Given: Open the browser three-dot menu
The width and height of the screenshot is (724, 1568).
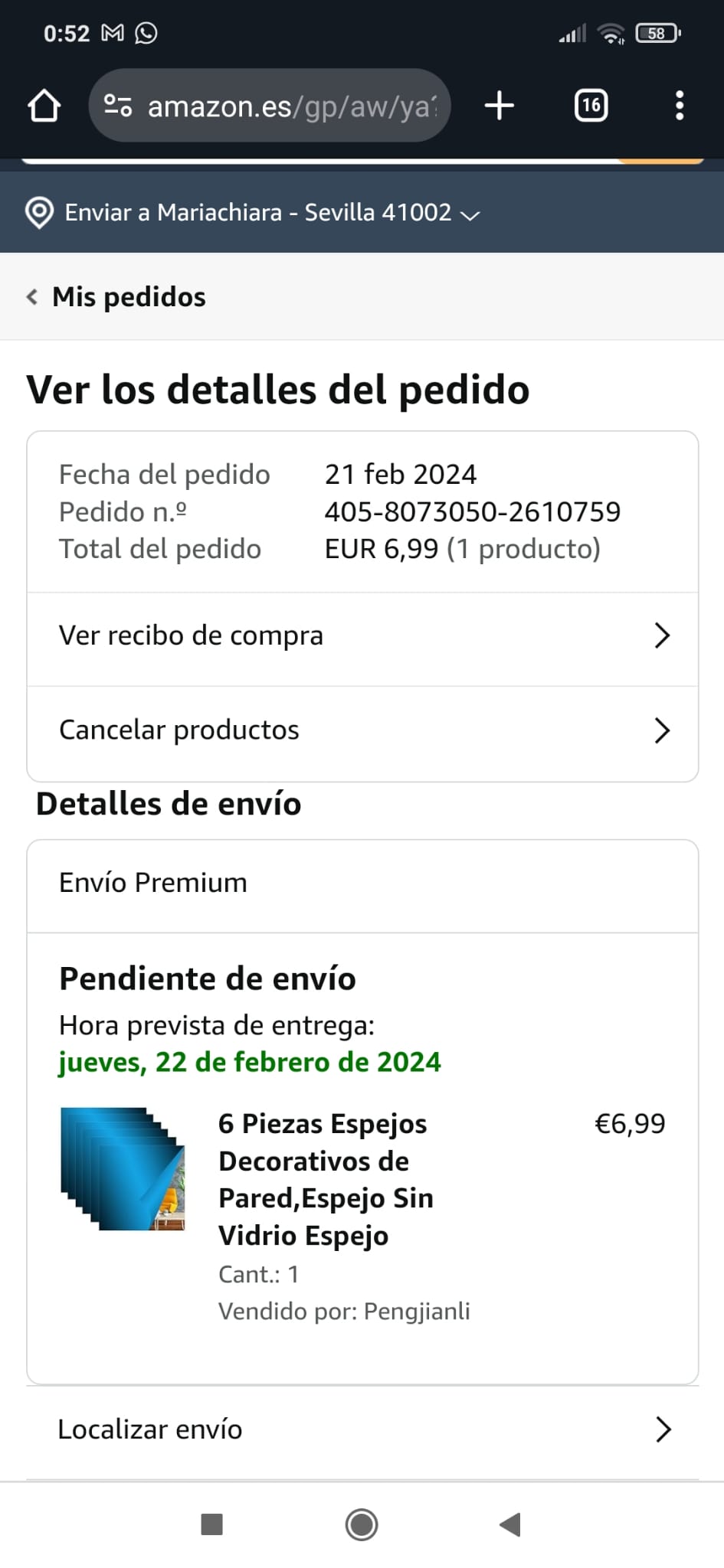Looking at the screenshot, I should (679, 106).
